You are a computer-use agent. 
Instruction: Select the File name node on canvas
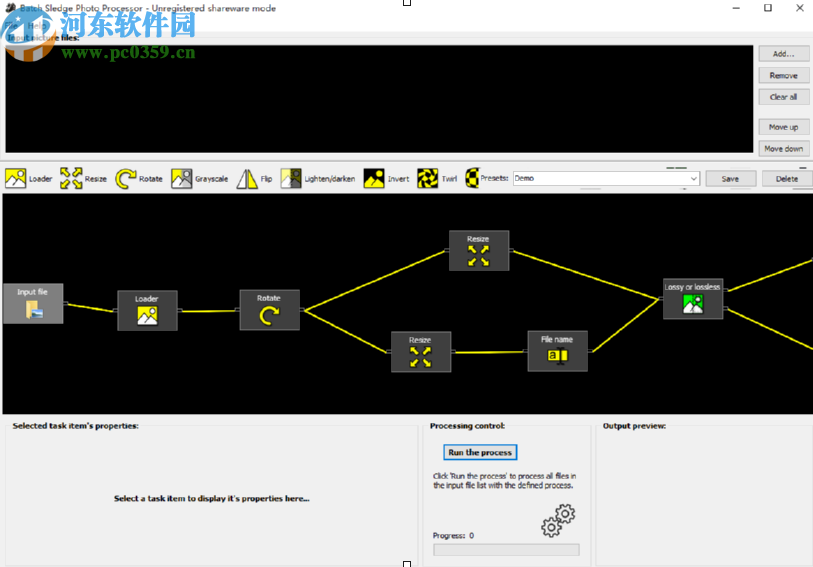pos(557,351)
